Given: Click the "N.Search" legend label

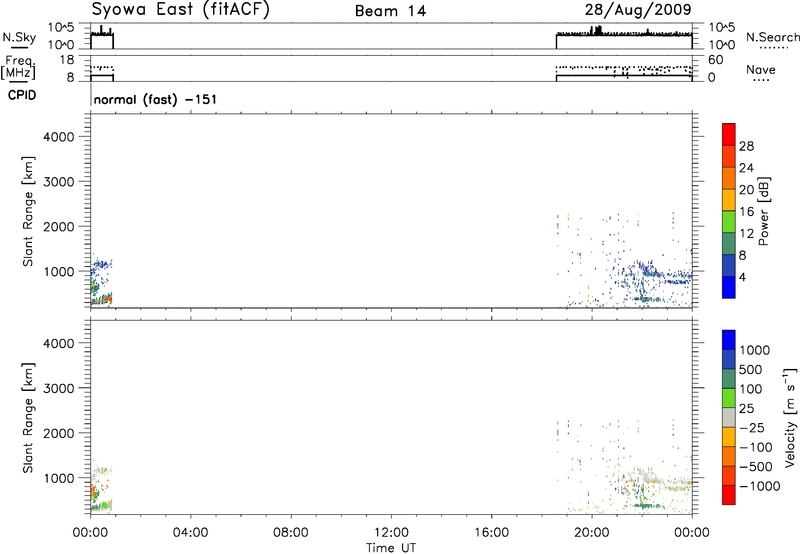Looking at the screenshot, I should pyautogui.click(x=772, y=37).
